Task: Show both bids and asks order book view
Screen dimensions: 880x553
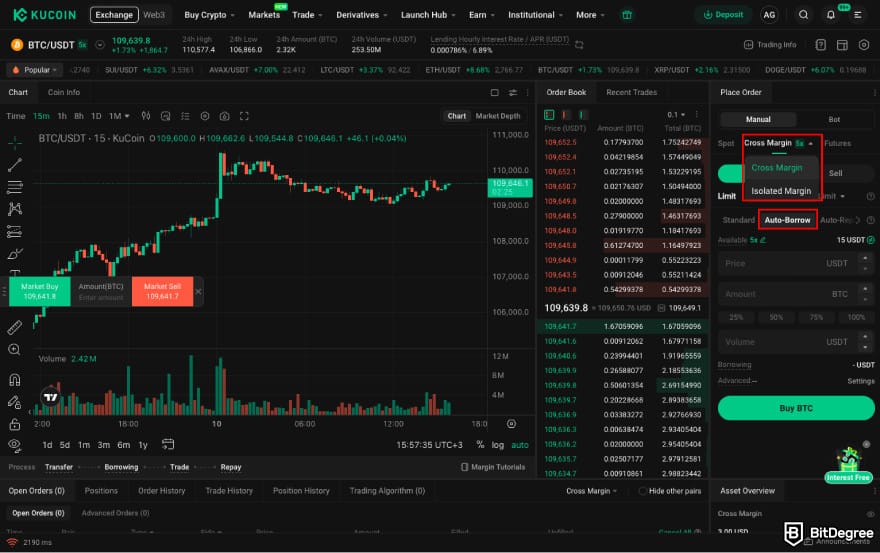Action: pos(549,115)
